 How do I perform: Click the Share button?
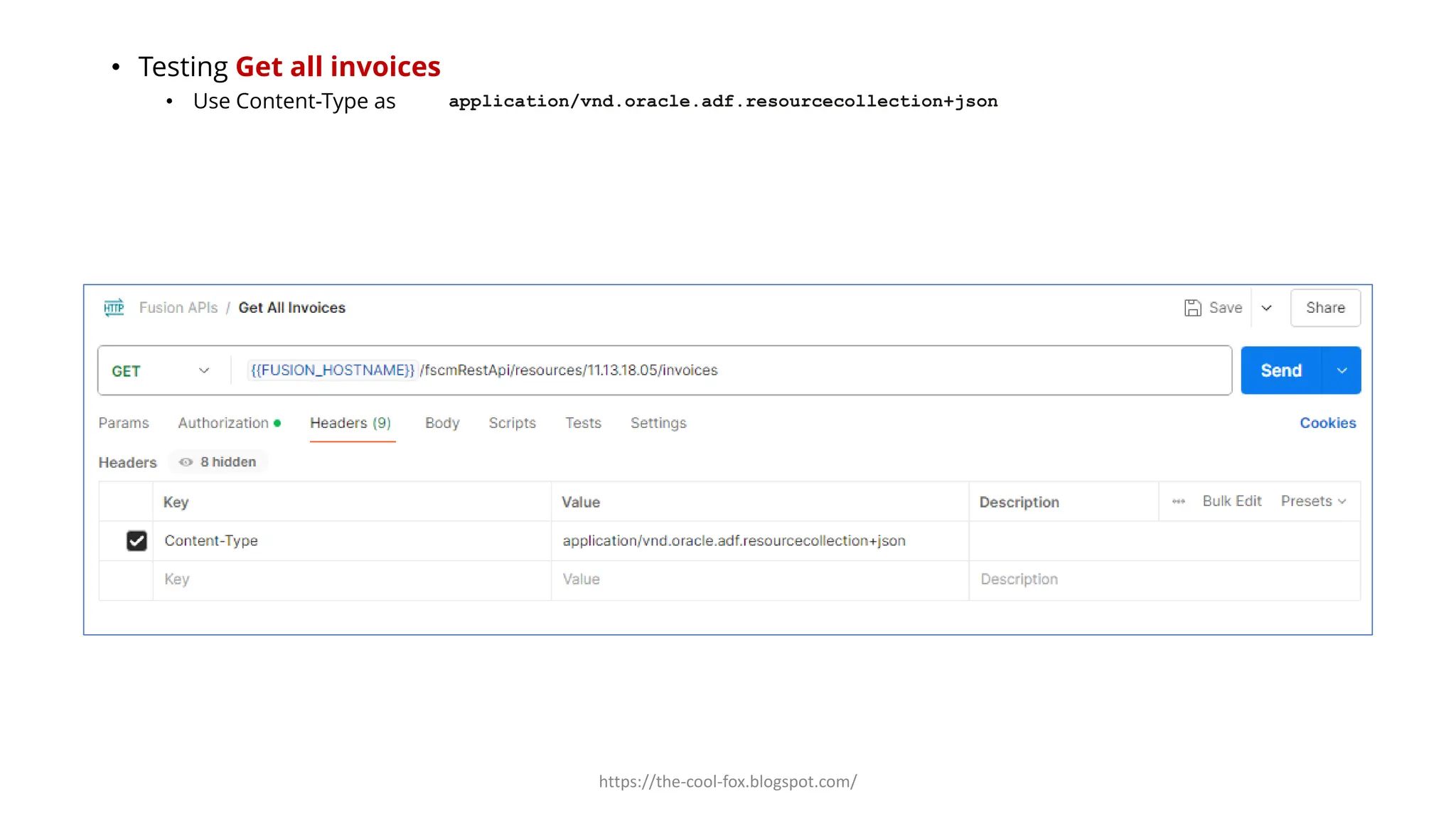tap(1325, 308)
